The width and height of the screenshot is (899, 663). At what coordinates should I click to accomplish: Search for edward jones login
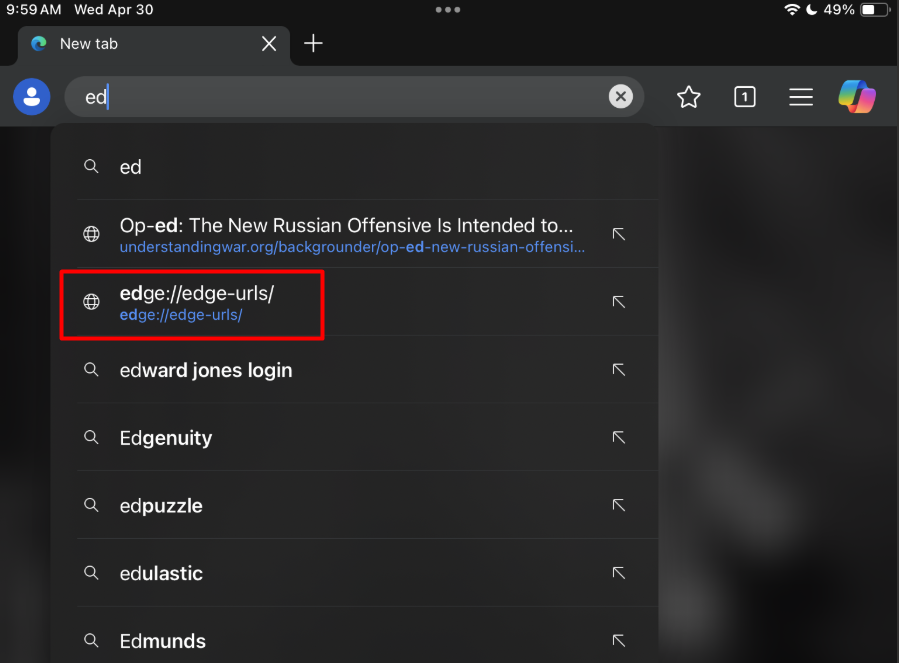click(x=367, y=369)
